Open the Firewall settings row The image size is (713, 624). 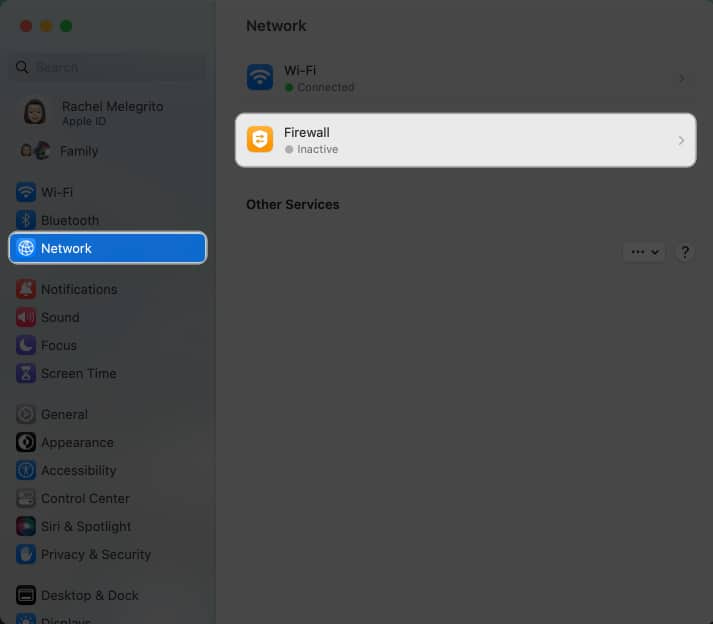465,140
